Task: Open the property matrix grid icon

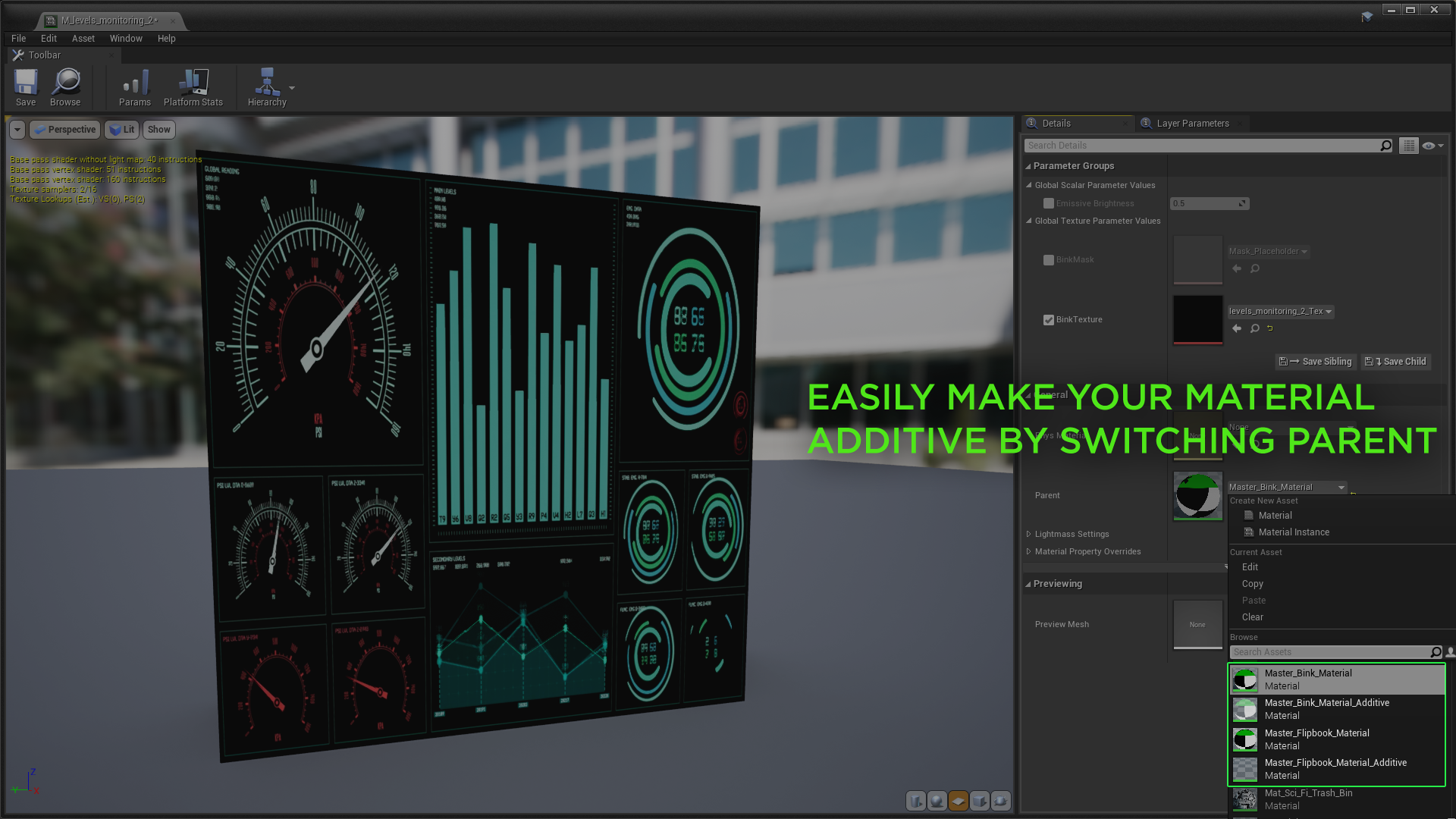Action: point(1408,146)
